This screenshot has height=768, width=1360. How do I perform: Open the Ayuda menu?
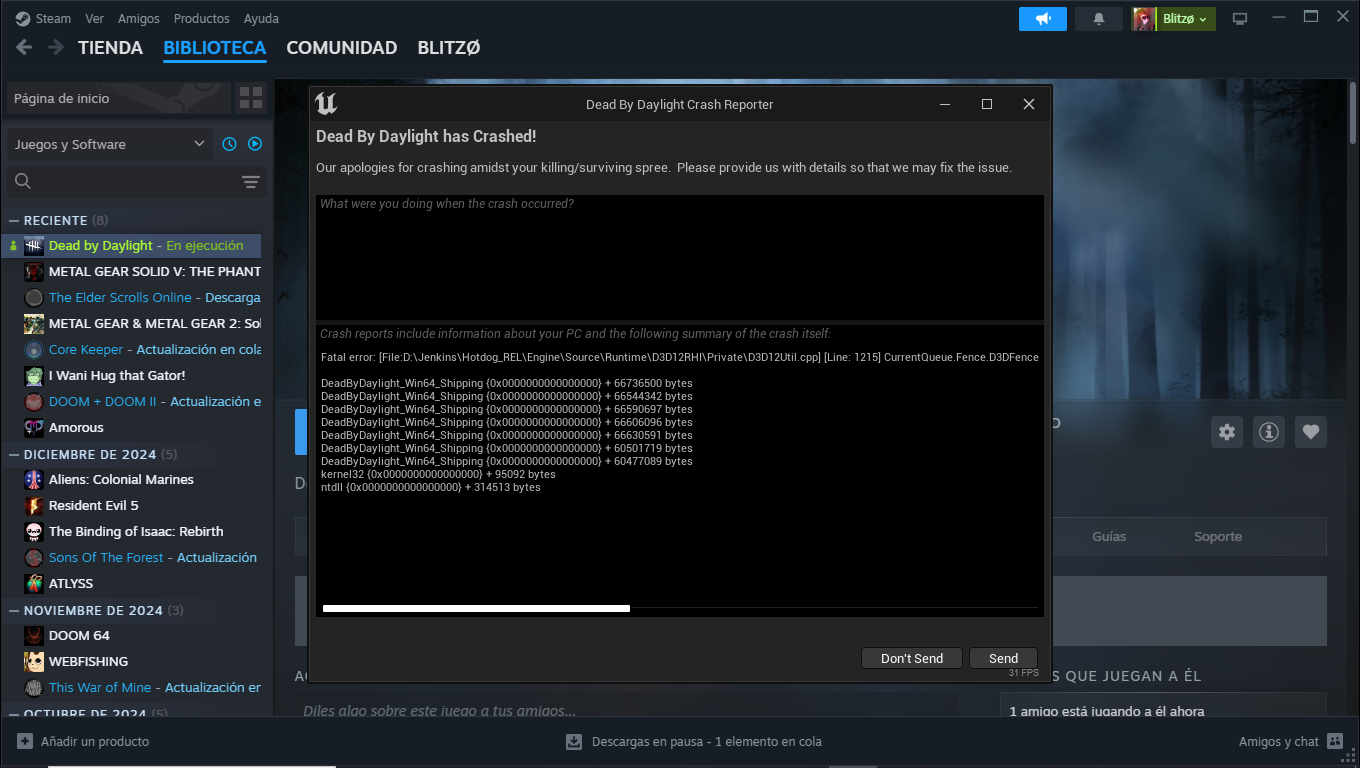[x=261, y=18]
